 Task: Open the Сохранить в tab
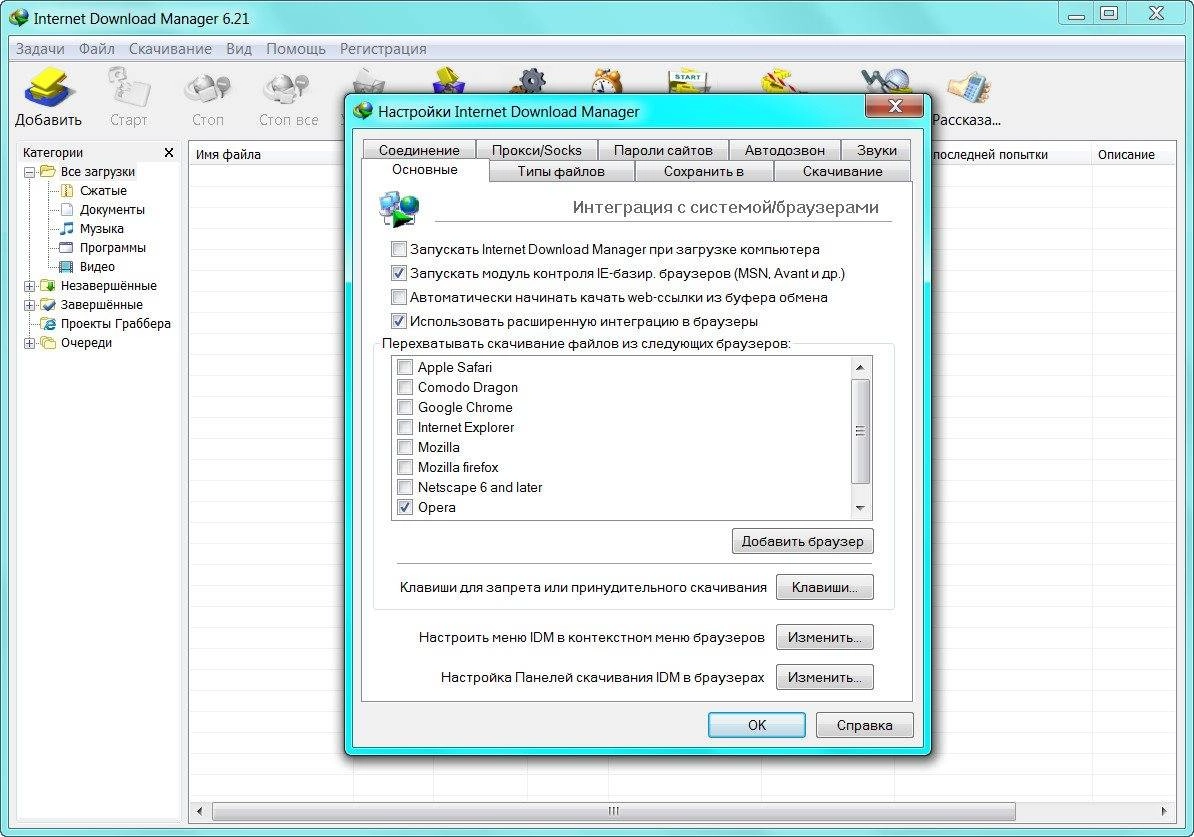tap(703, 171)
